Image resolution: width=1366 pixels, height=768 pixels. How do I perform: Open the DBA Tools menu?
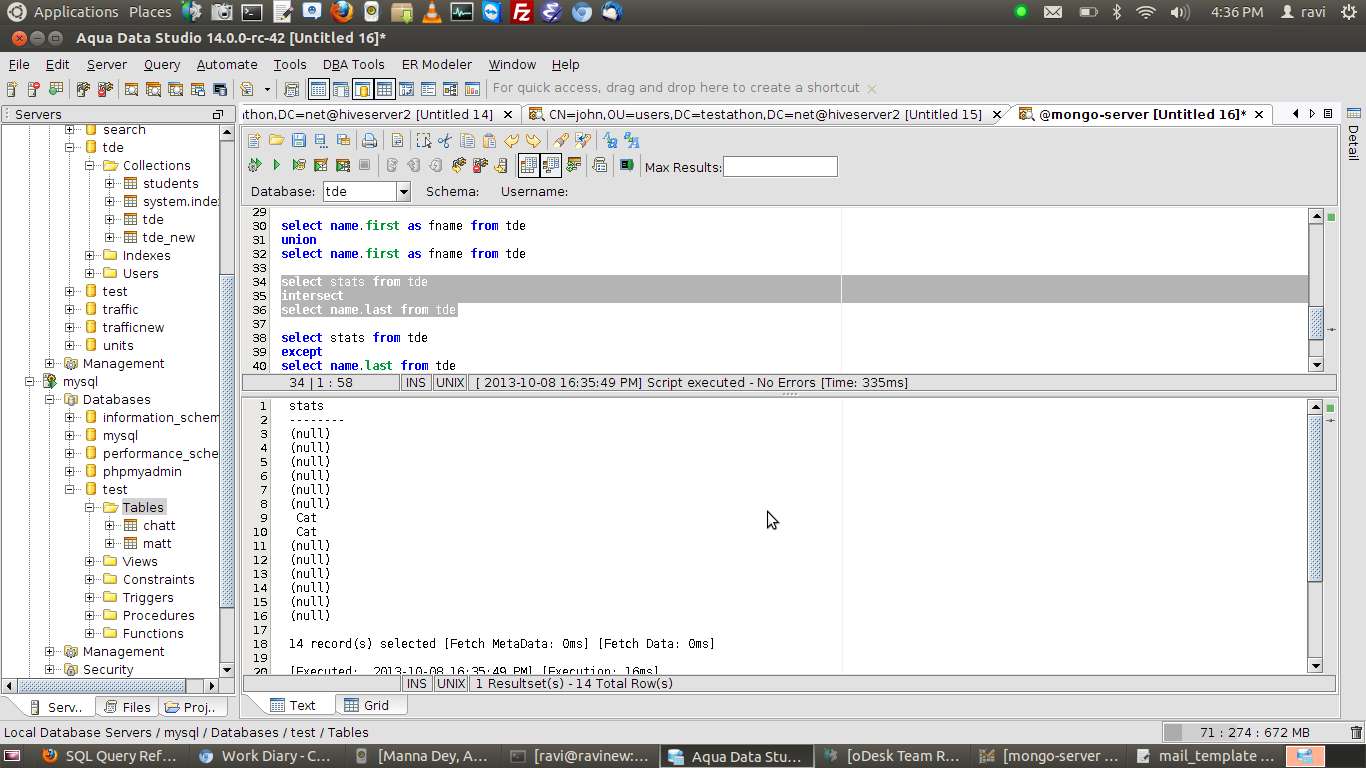pos(354,64)
